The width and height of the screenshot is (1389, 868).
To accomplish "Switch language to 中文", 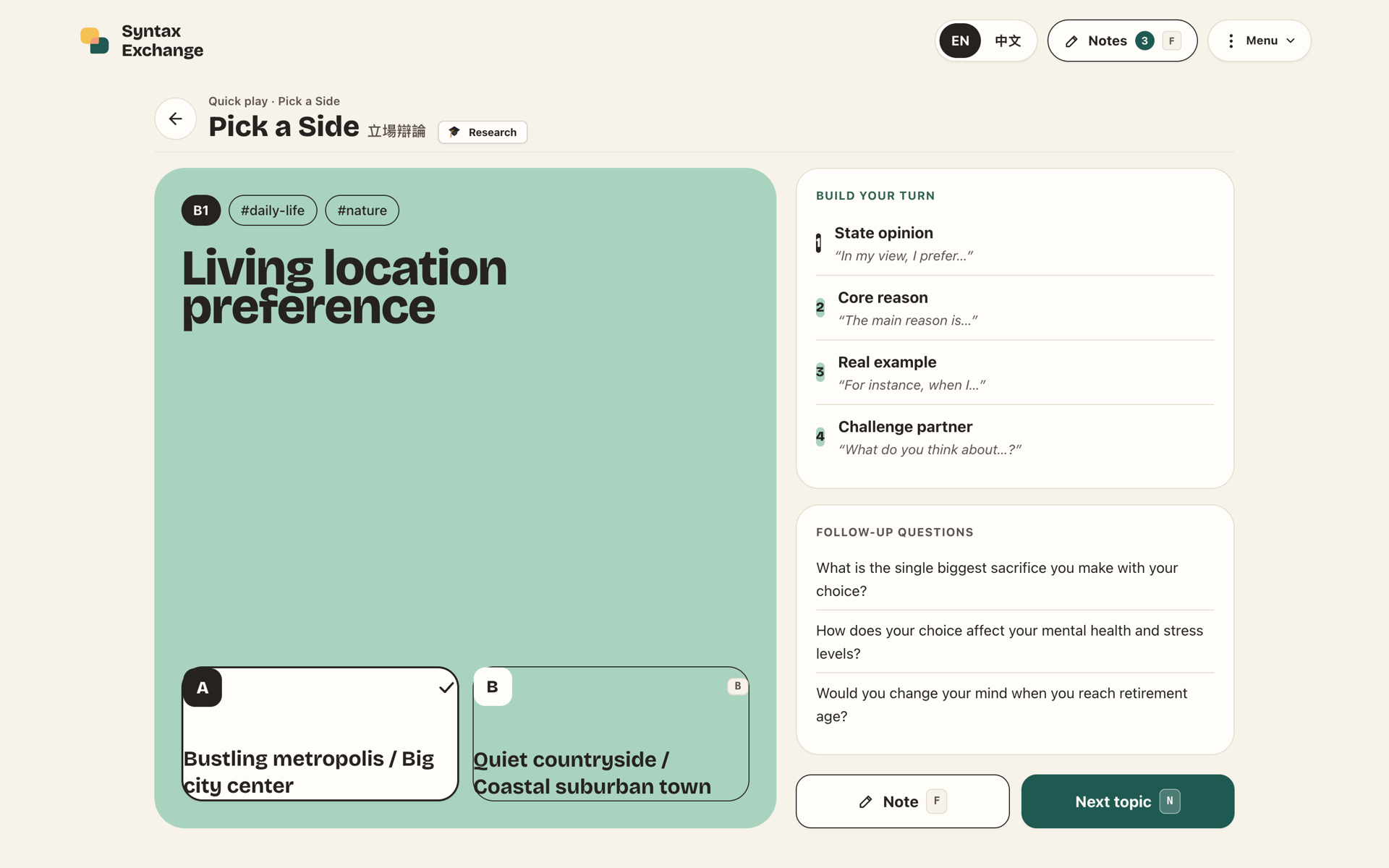I will pyautogui.click(x=1008, y=41).
